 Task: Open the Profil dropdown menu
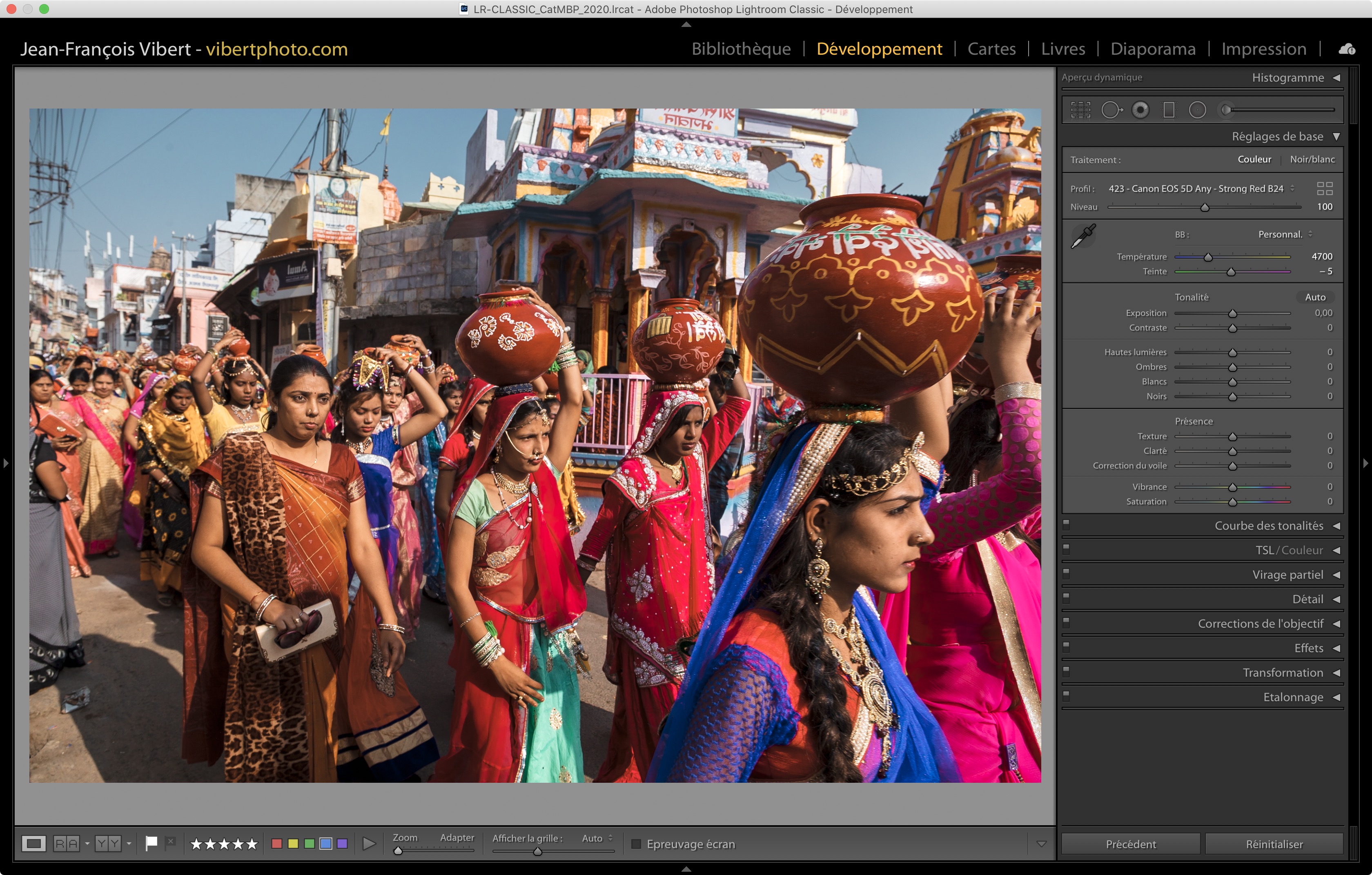point(1200,189)
